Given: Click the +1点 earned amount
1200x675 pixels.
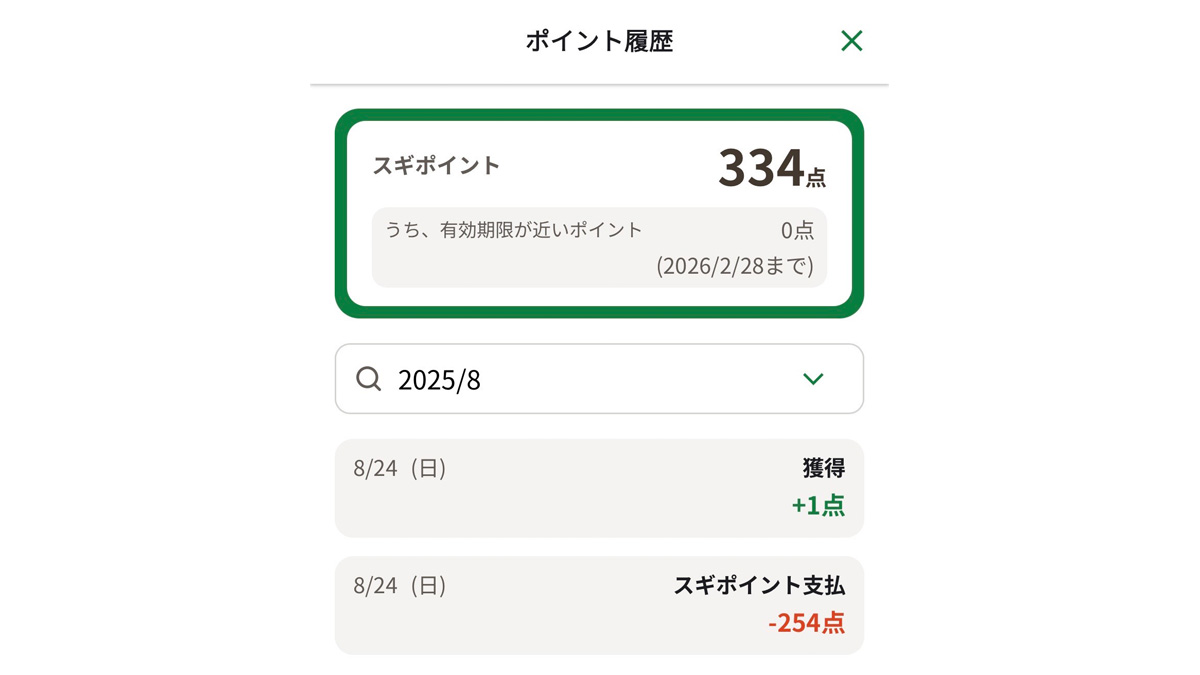Looking at the screenshot, I should coord(818,505).
